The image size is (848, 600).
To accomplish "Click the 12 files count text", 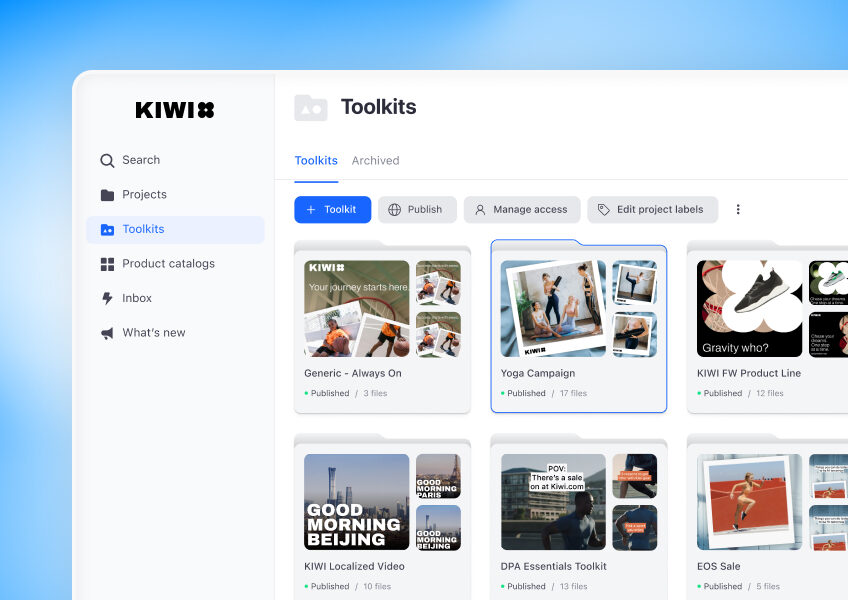I will pyautogui.click(x=770, y=393).
